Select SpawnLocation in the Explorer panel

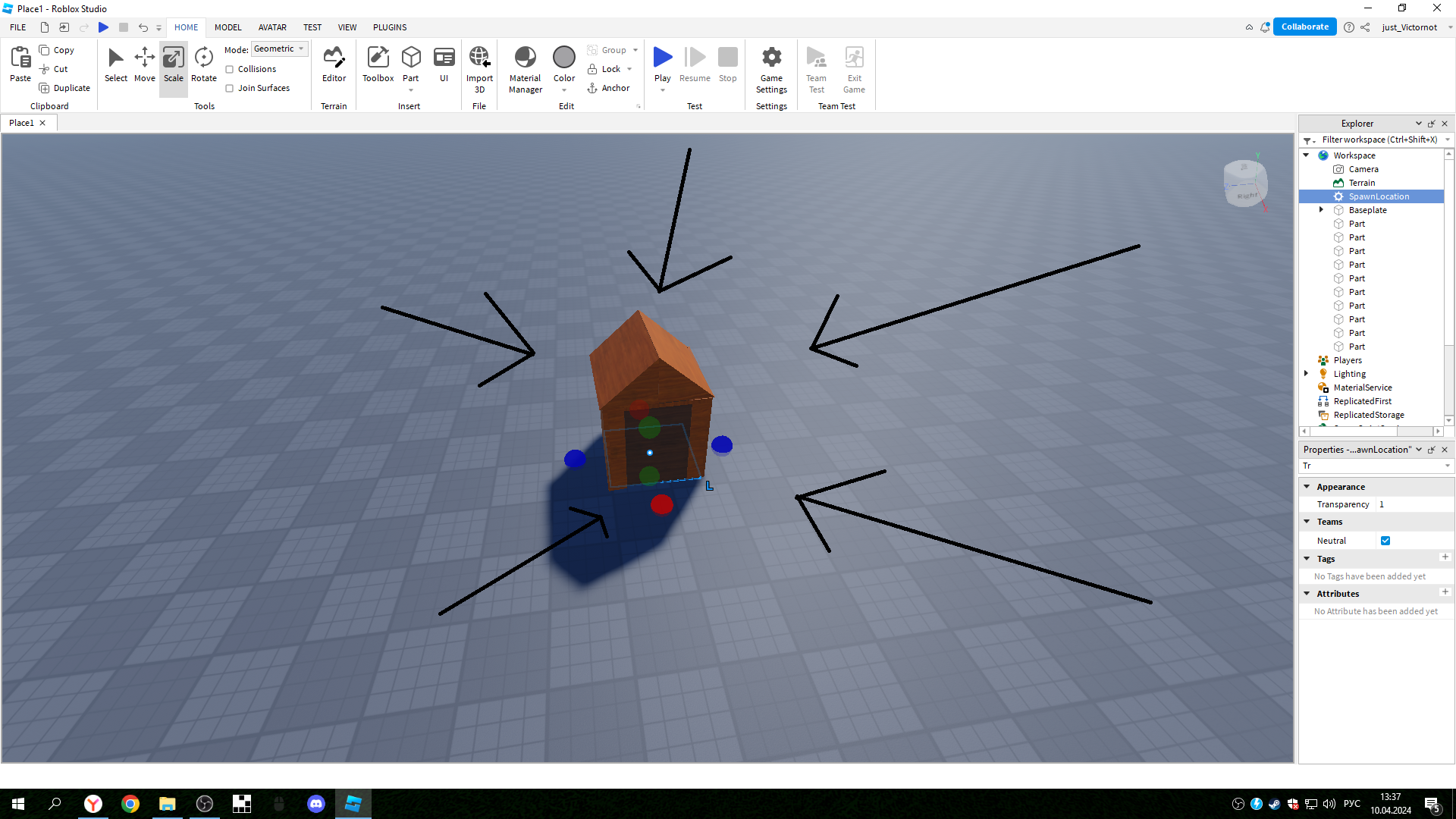[1379, 196]
